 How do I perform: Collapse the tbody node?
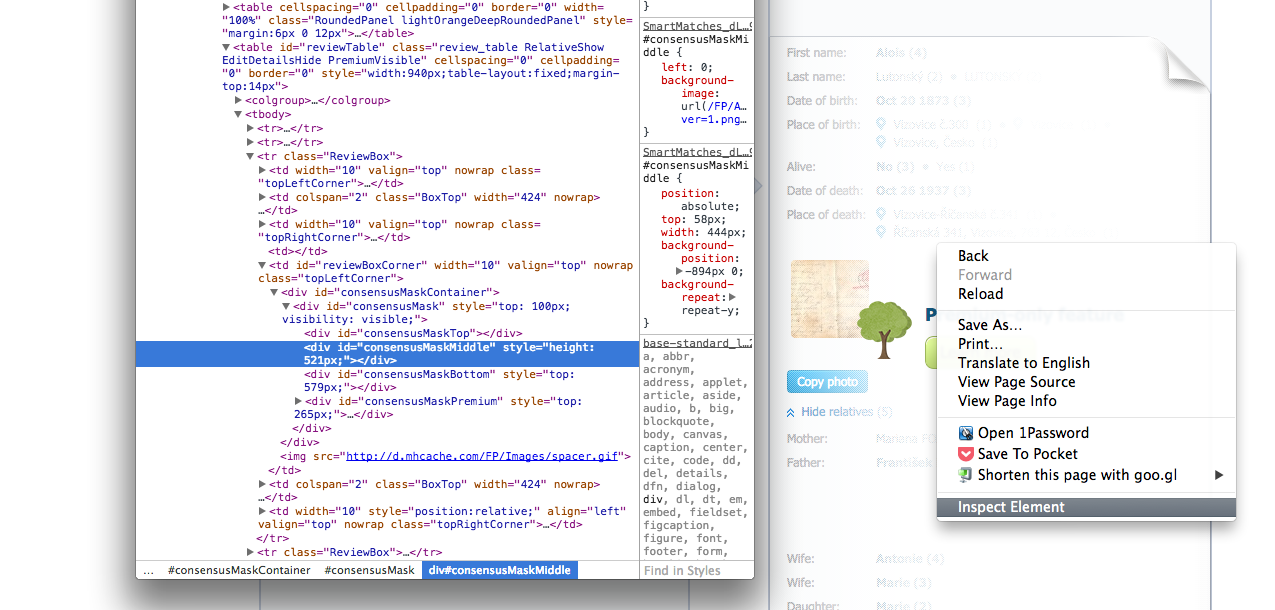[238, 114]
